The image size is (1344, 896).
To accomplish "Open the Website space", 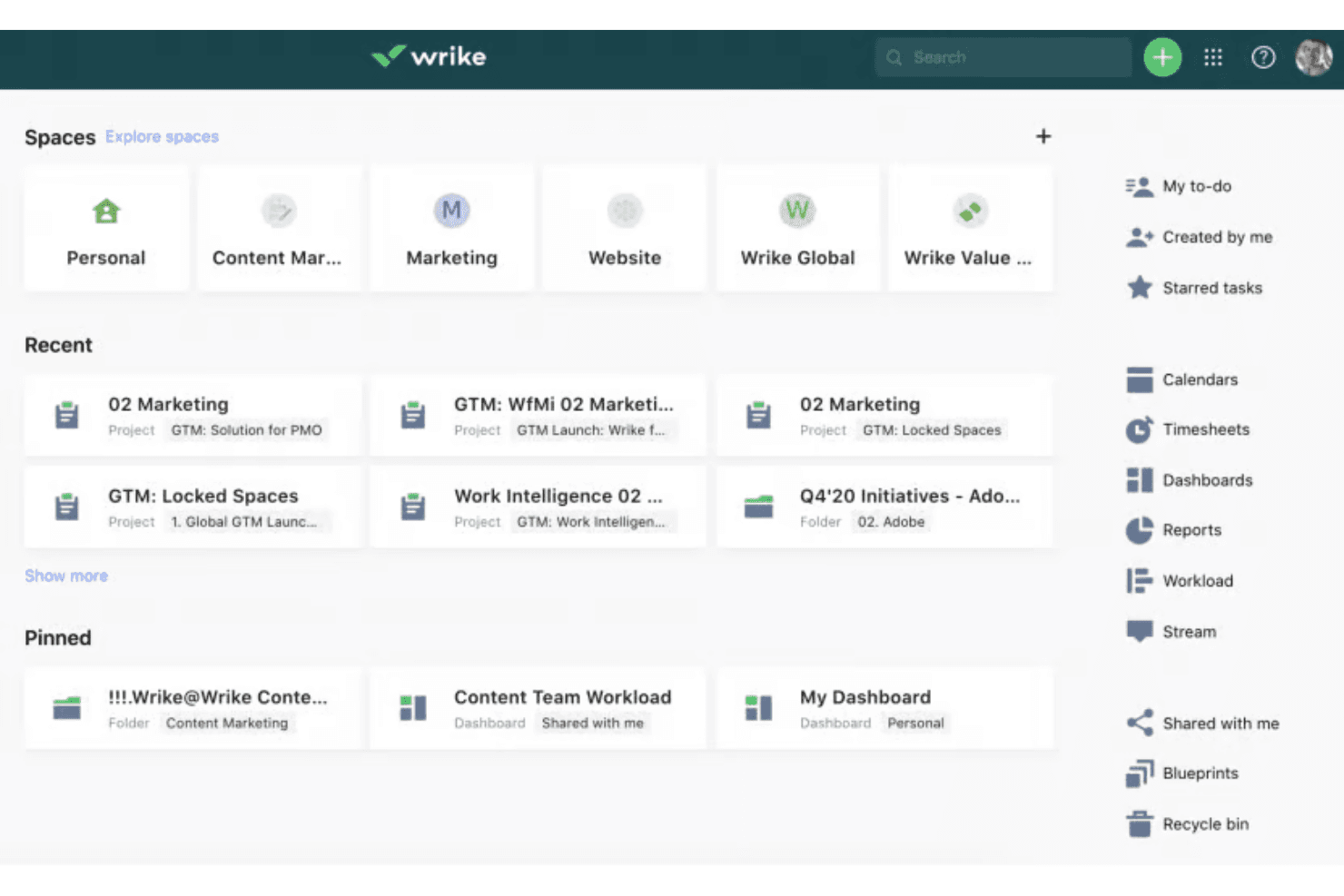I will pos(625,228).
